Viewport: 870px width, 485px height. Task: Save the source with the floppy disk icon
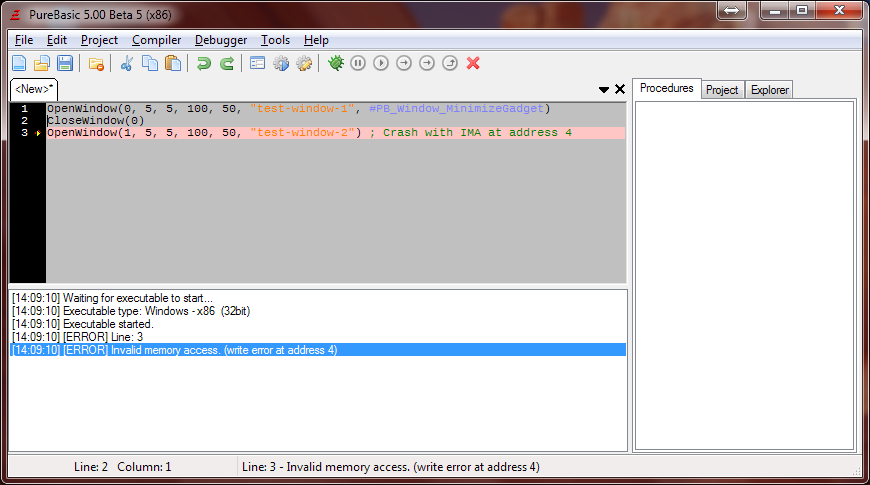65,64
